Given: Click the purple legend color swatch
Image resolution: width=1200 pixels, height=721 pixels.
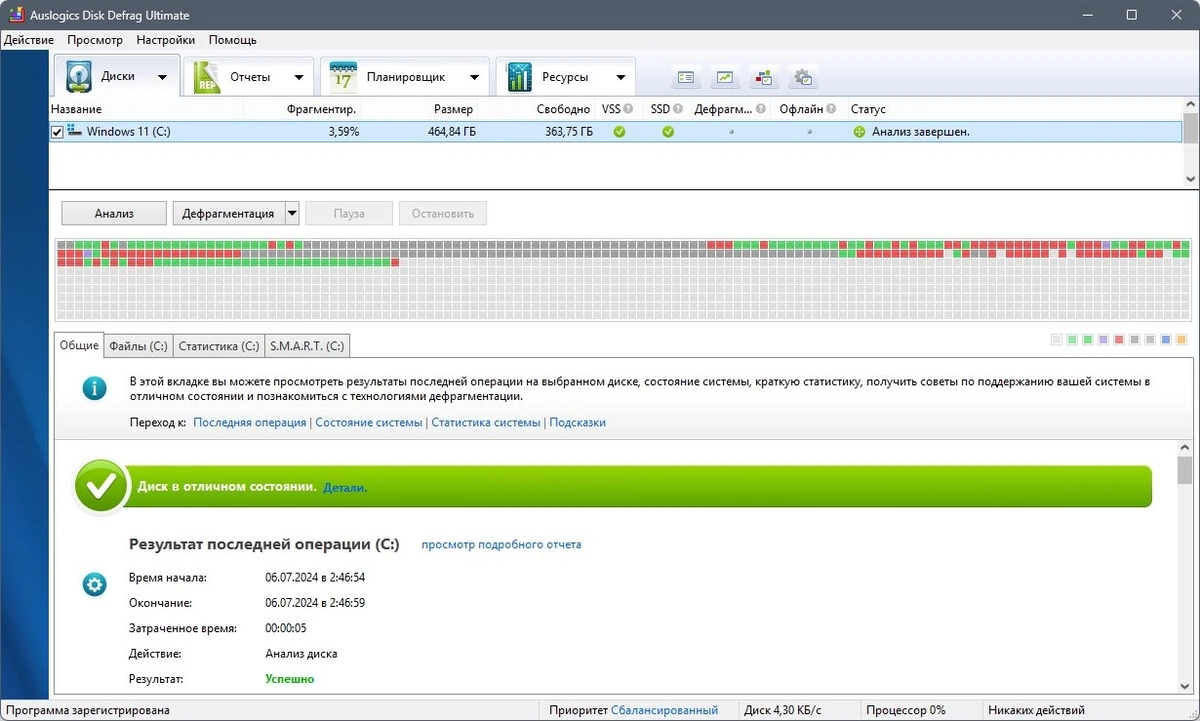Looking at the screenshot, I should pos(1104,340).
